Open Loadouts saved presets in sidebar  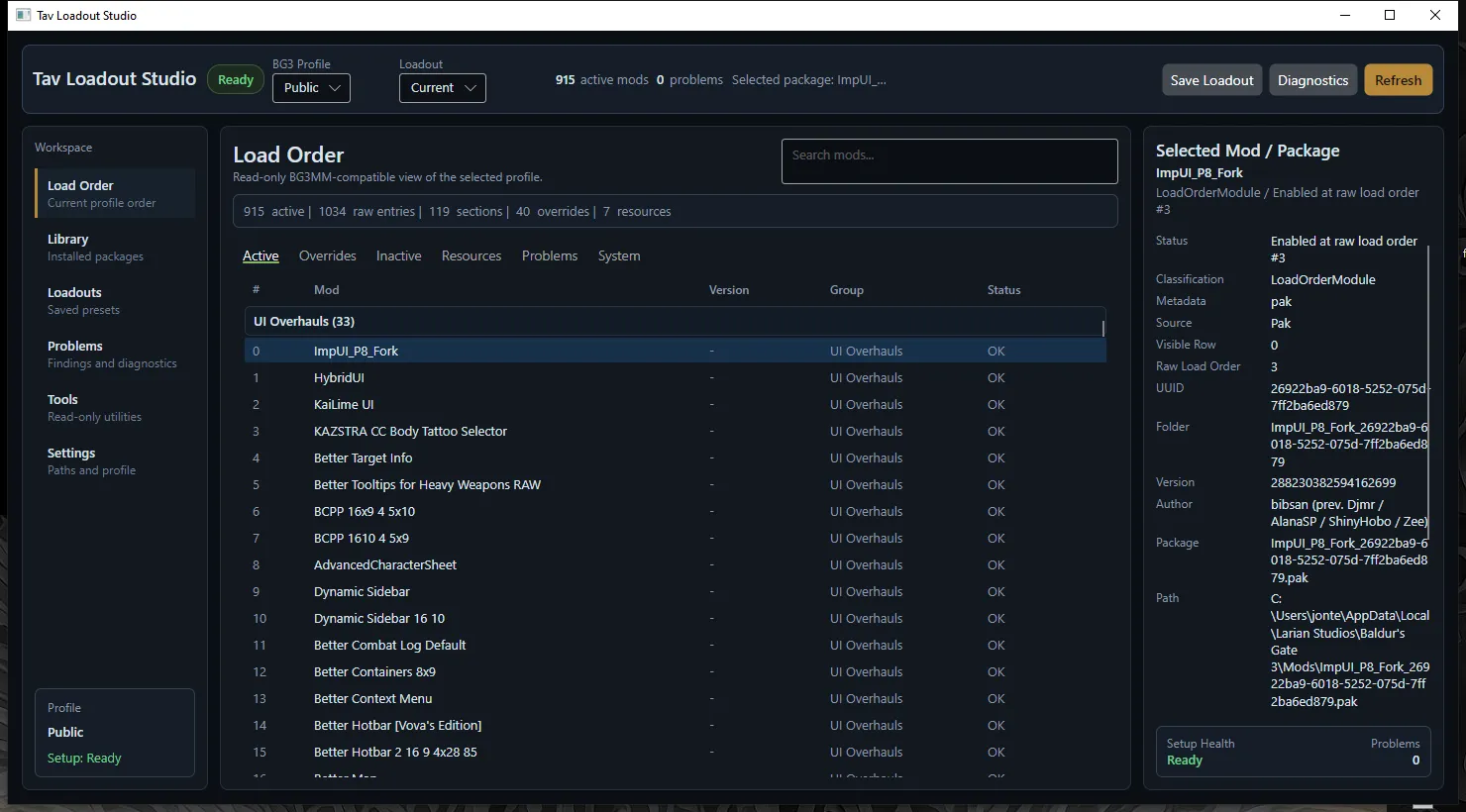(x=115, y=301)
